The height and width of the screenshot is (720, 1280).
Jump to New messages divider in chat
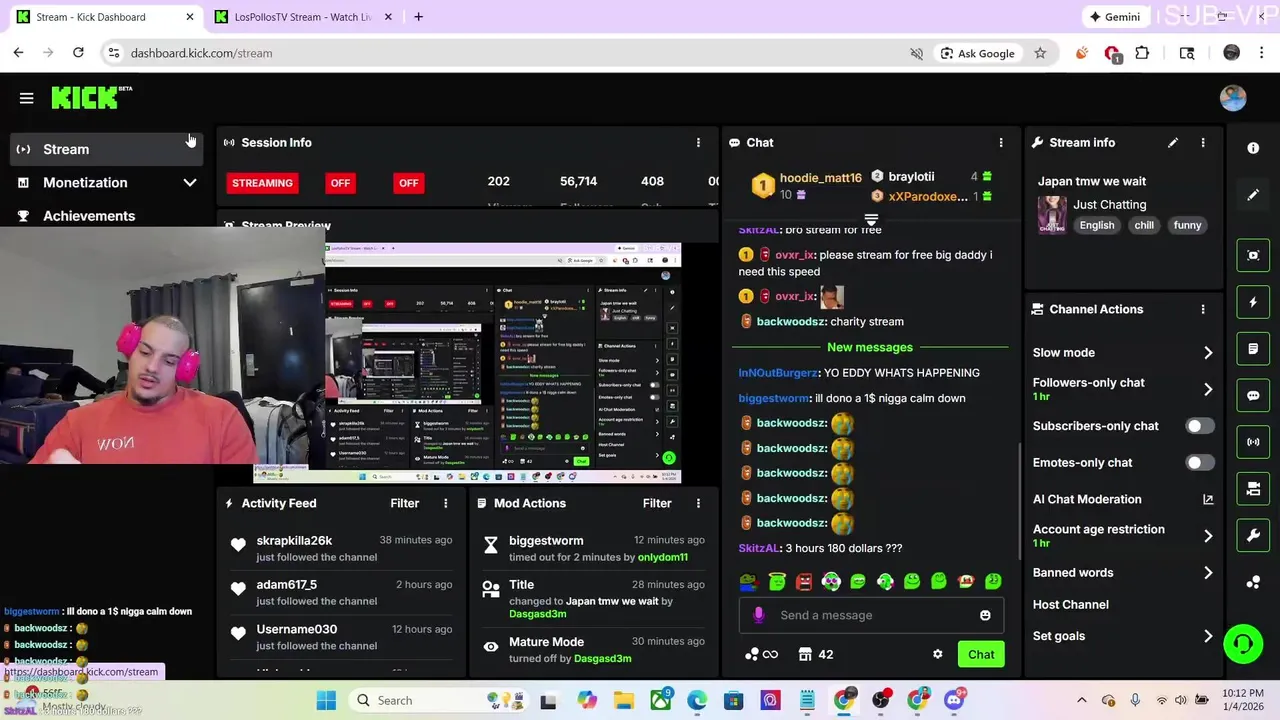pyautogui.click(x=870, y=347)
